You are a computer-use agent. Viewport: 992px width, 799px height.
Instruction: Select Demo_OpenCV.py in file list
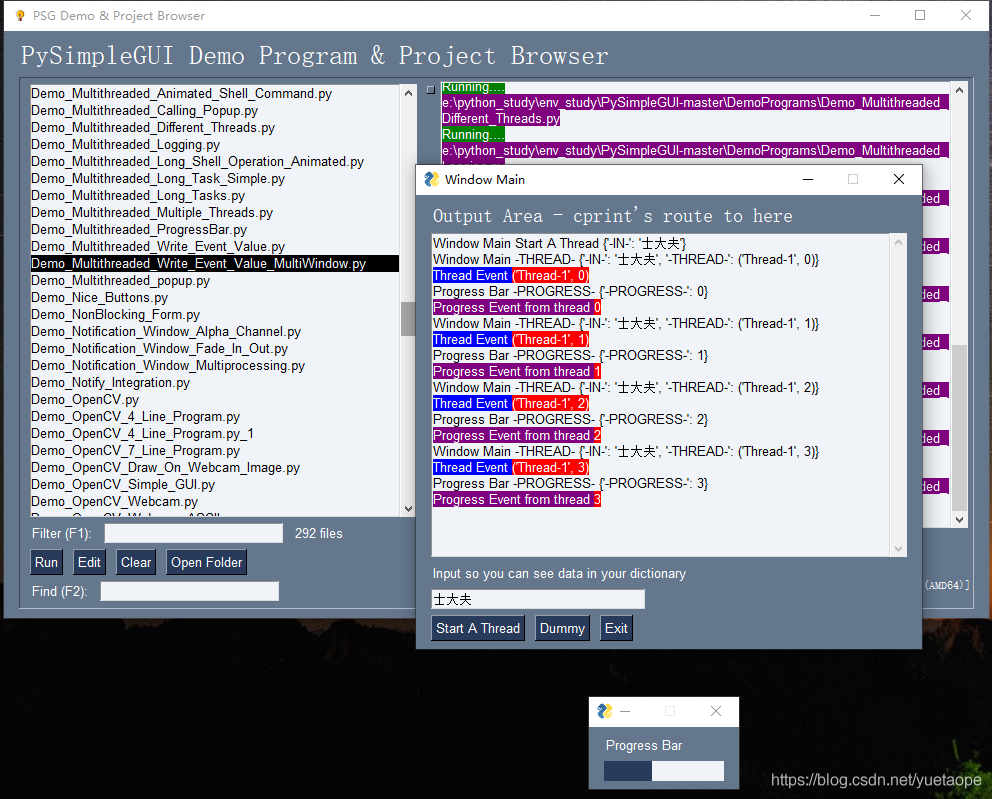(x=214, y=400)
